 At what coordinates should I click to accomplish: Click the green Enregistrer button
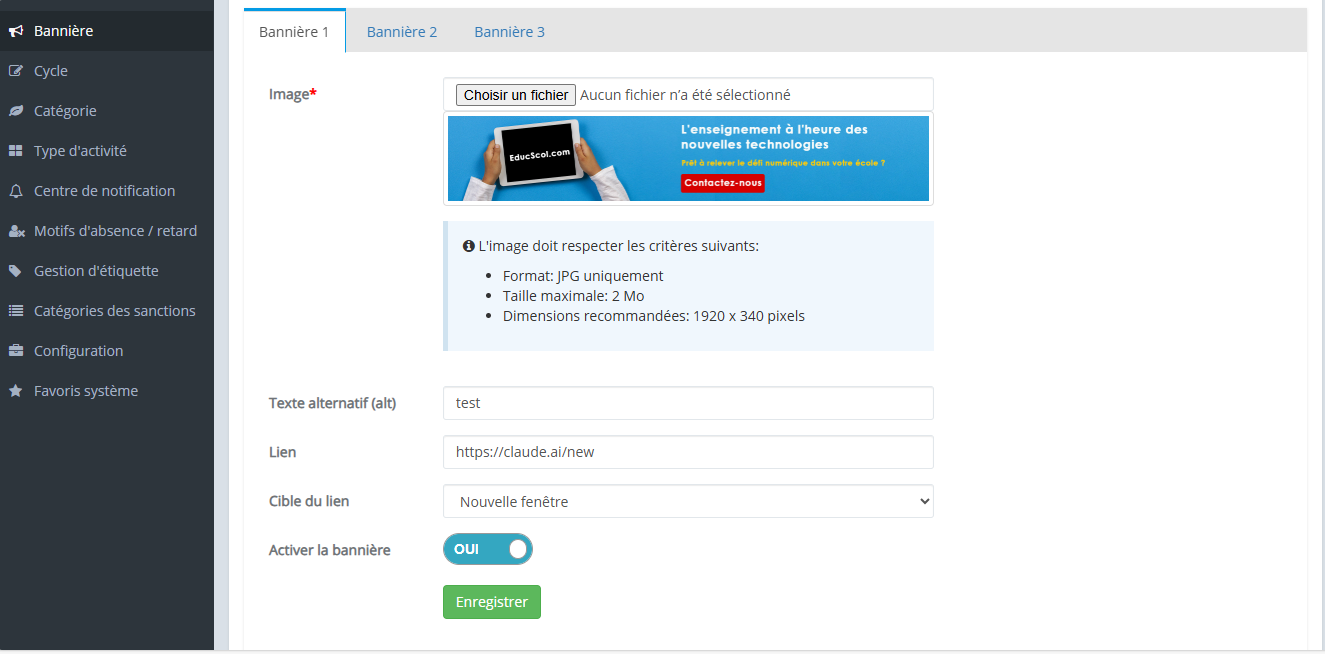coord(491,602)
